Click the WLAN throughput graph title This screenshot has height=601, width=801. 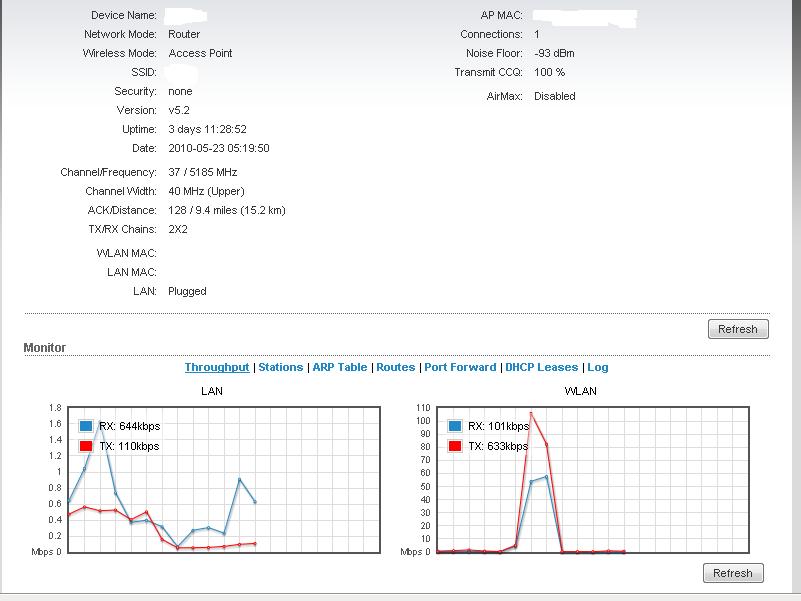click(x=581, y=391)
